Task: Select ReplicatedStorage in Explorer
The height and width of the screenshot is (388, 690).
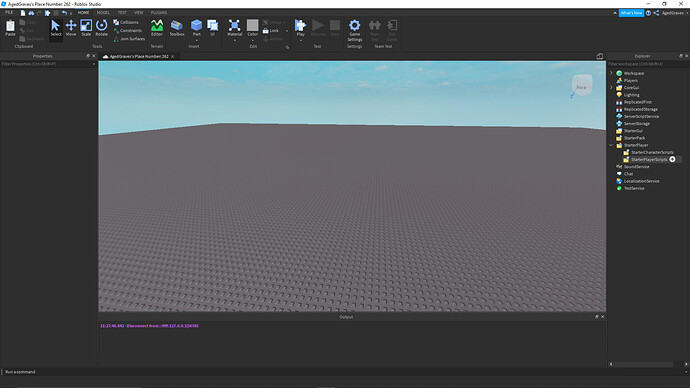Action: coord(641,109)
